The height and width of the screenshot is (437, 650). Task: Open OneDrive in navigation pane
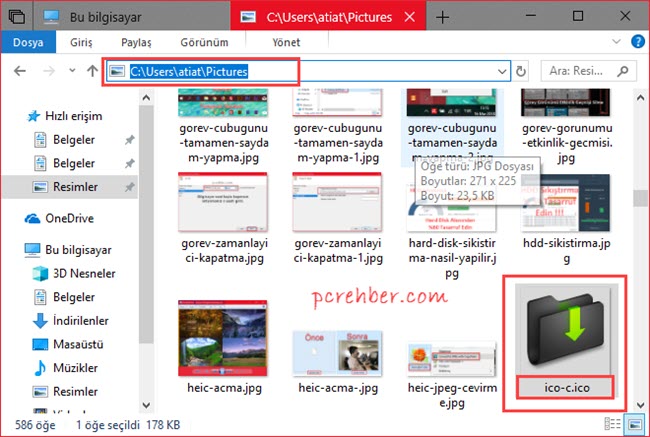(x=69, y=218)
